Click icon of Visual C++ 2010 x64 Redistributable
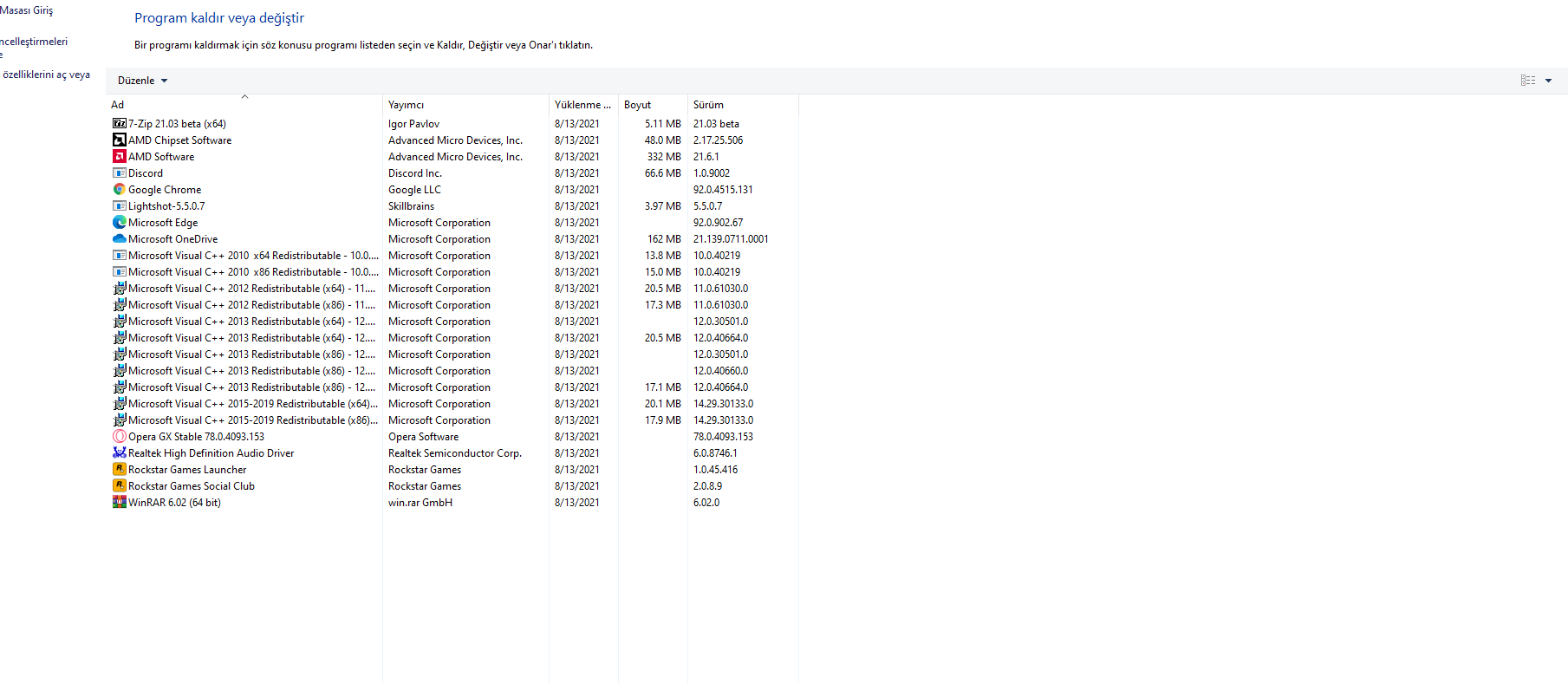This screenshot has height=683, width=1568. click(120, 256)
